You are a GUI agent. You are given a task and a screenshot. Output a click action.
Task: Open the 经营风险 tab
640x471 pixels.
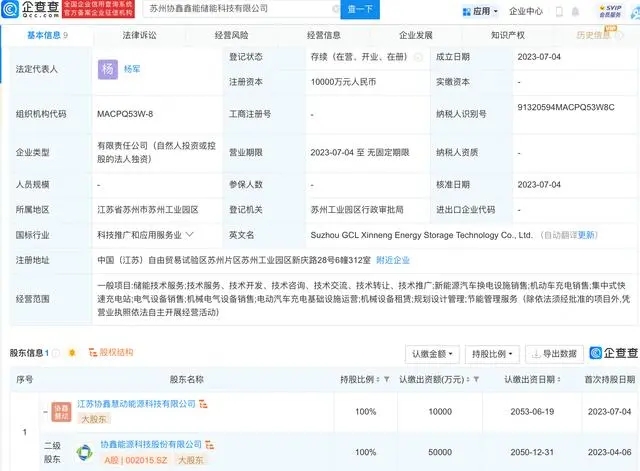pyautogui.click(x=231, y=36)
